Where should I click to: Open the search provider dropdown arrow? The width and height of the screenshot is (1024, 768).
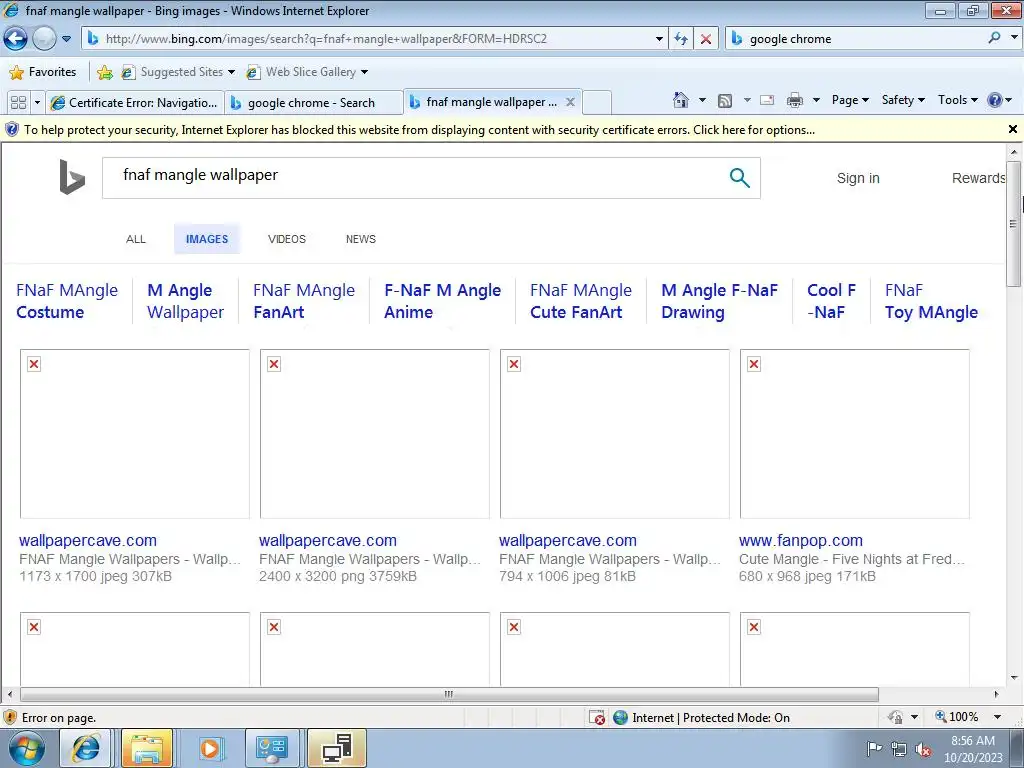[x=1014, y=38]
